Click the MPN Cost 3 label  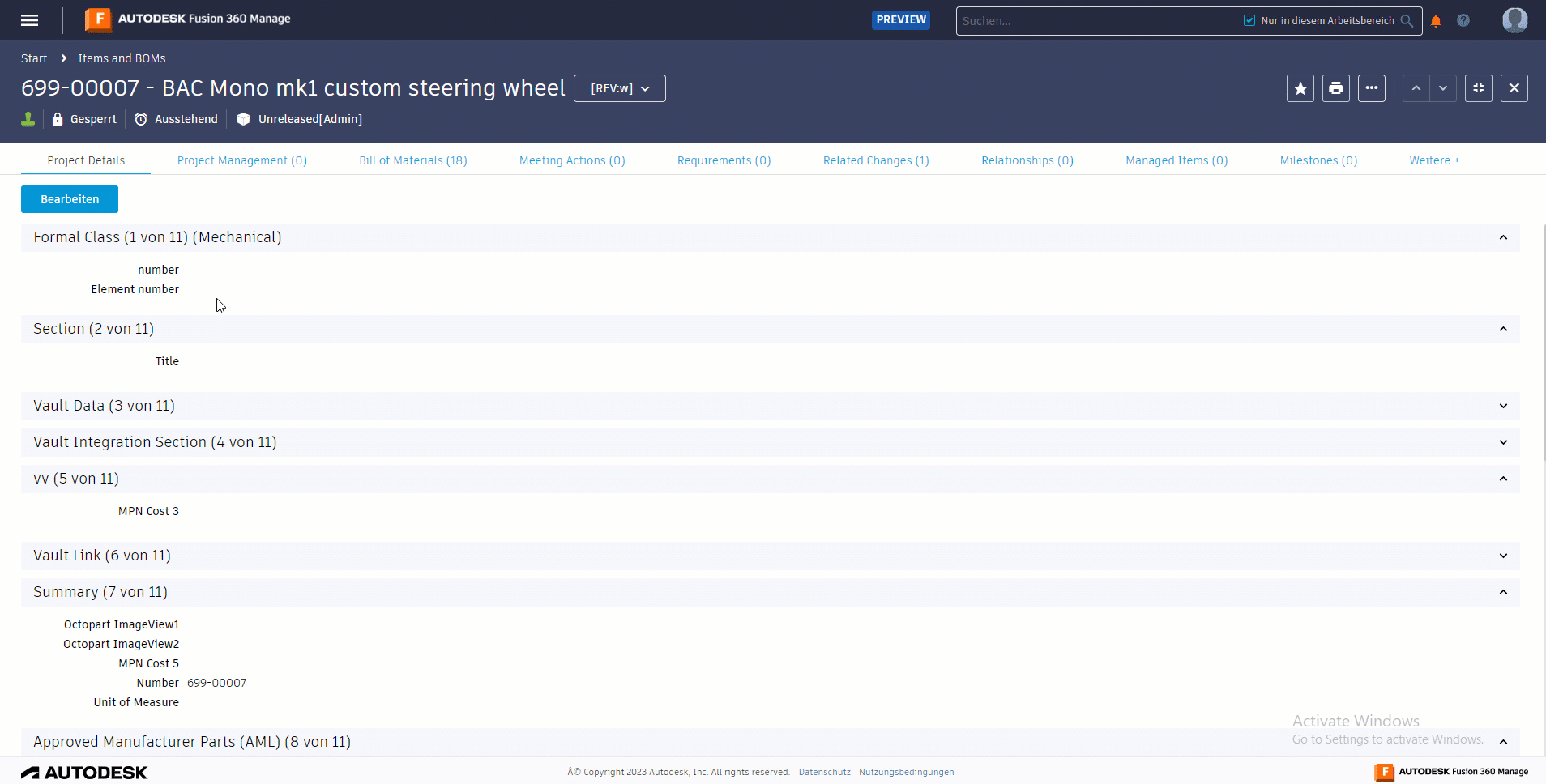pyautogui.click(x=149, y=511)
